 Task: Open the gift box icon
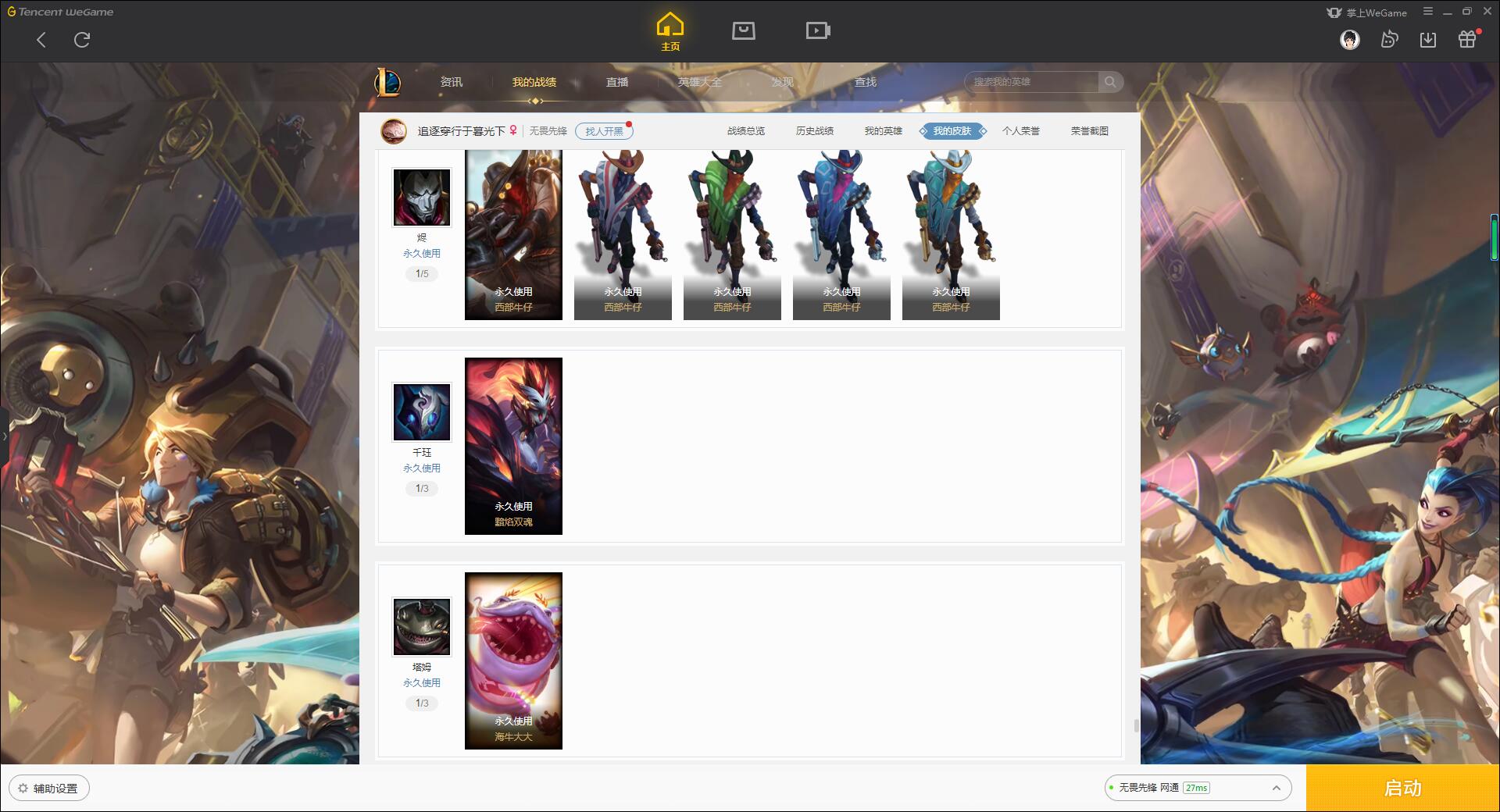click(x=1467, y=39)
